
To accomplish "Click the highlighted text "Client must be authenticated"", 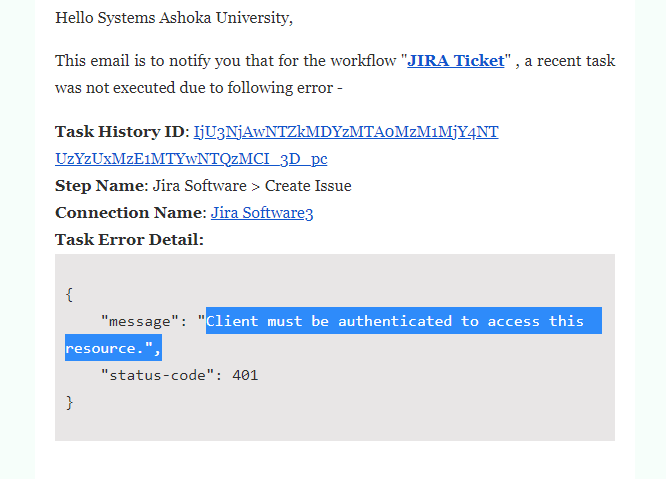I will (x=329, y=321).
